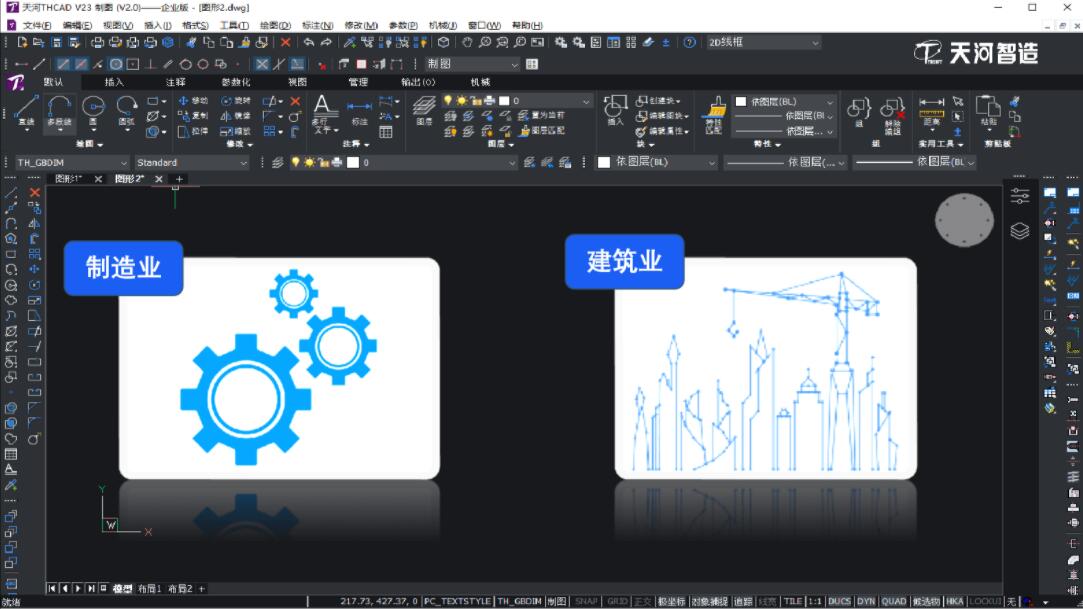This screenshot has width=1083, height=609.
Task: Open the 图层 (Layer) properties manager icon
Action: (x=424, y=110)
